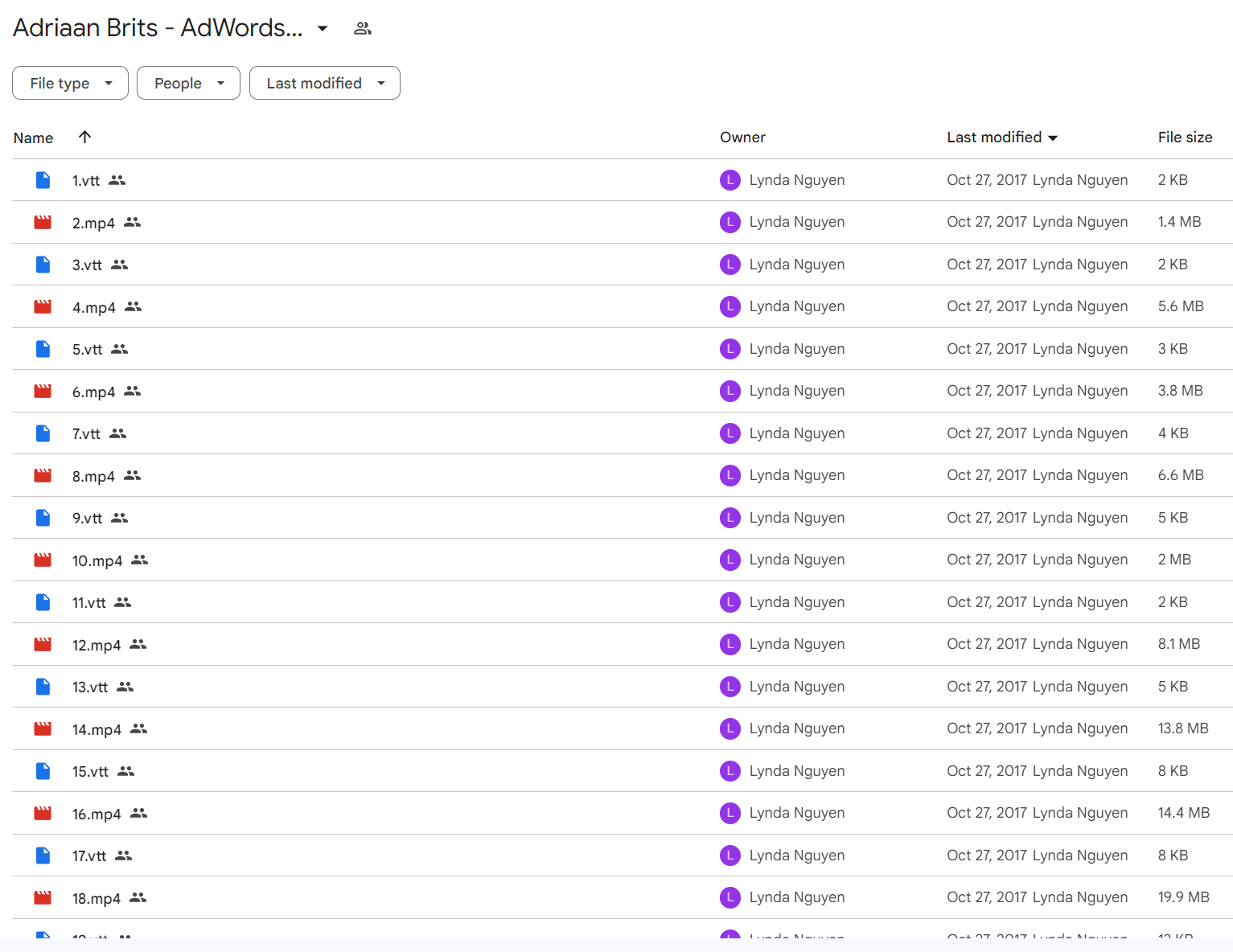The height and width of the screenshot is (952, 1233).
Task: Select the 6.mp4 file name
Action: pos(93,392)
